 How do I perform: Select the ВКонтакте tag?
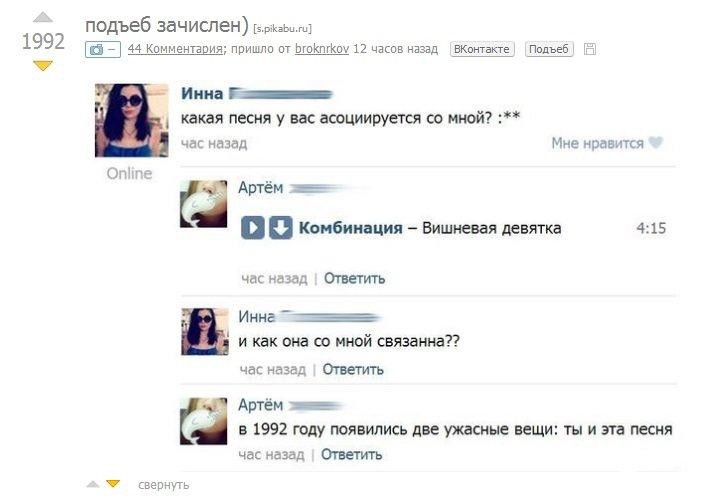pos(482,49)
